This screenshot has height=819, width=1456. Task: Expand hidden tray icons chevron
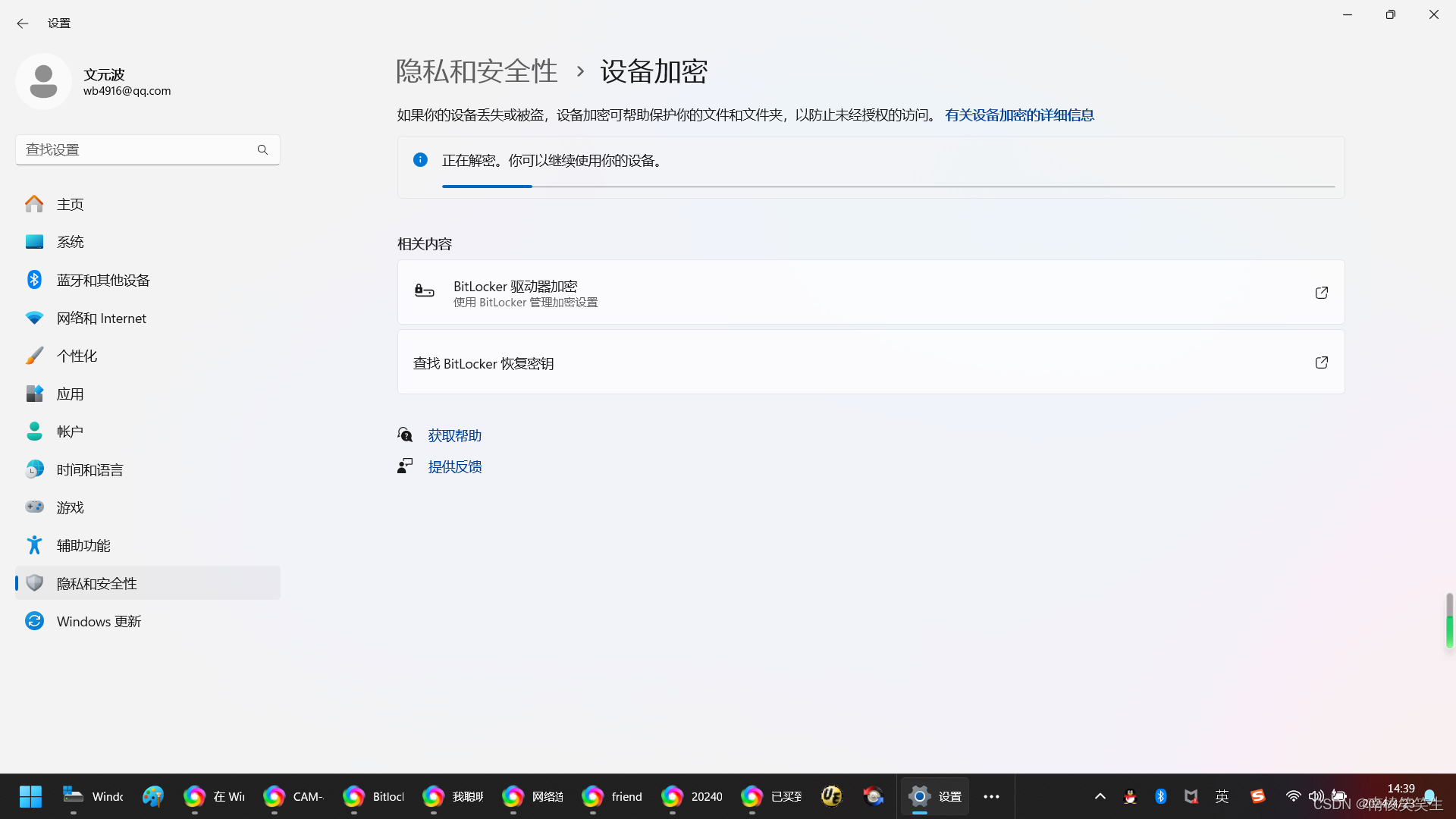[1100, 796]
